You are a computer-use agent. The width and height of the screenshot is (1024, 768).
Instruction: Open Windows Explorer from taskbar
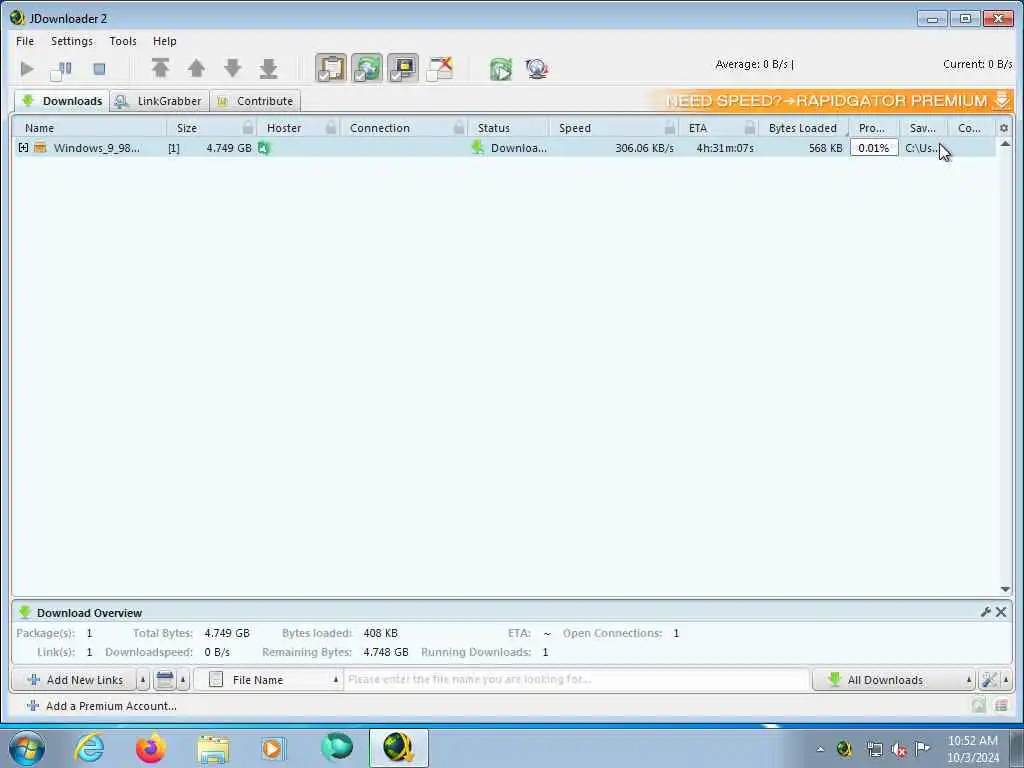click(x=214, y=749)
